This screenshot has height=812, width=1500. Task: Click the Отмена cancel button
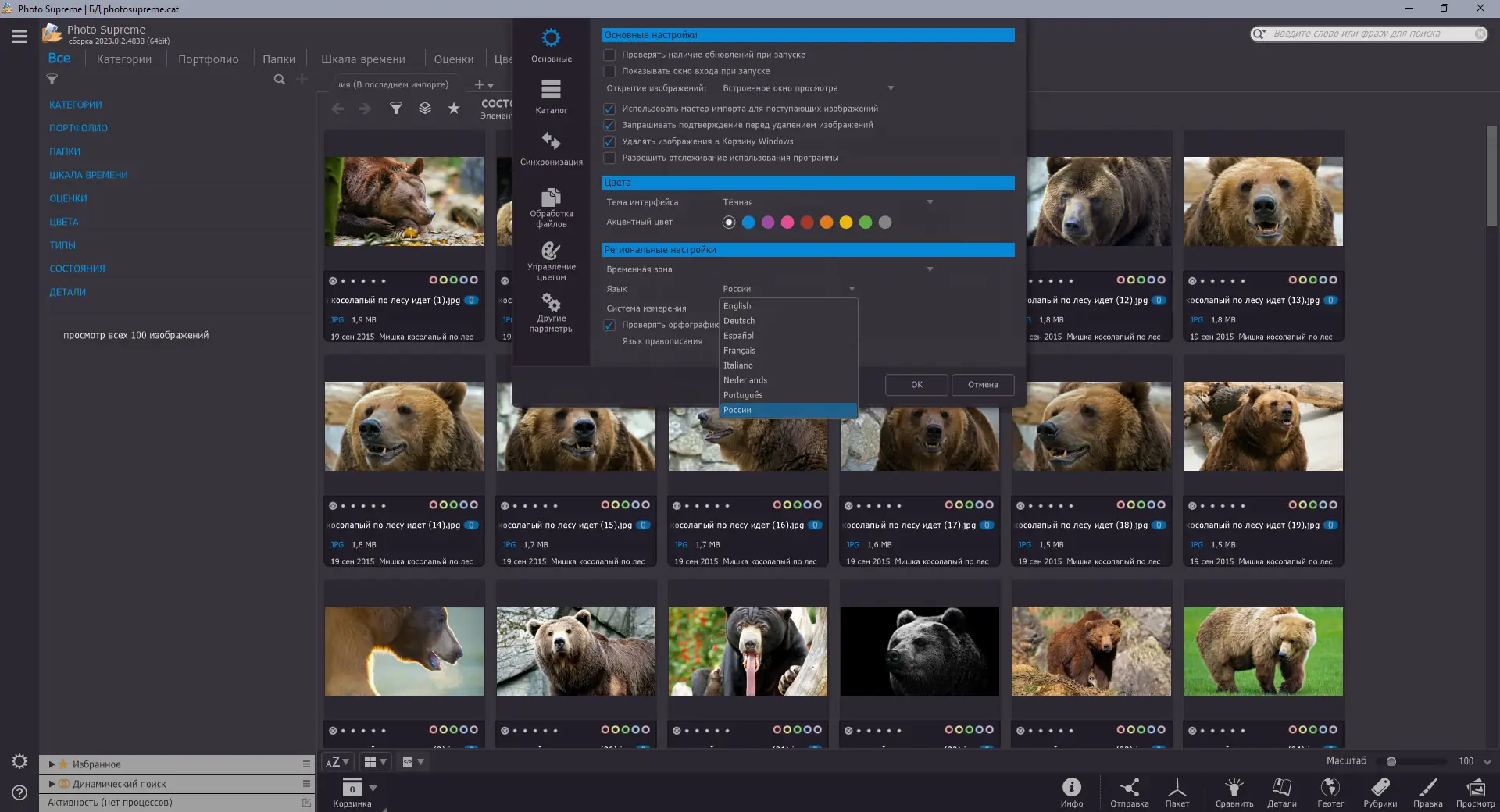(983, 385)
